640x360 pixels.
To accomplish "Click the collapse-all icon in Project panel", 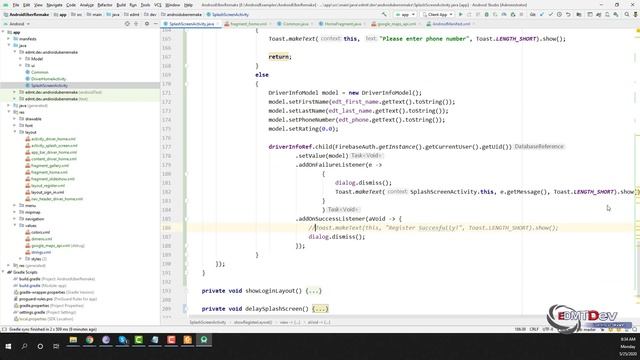I will click(x=136, y=24).
